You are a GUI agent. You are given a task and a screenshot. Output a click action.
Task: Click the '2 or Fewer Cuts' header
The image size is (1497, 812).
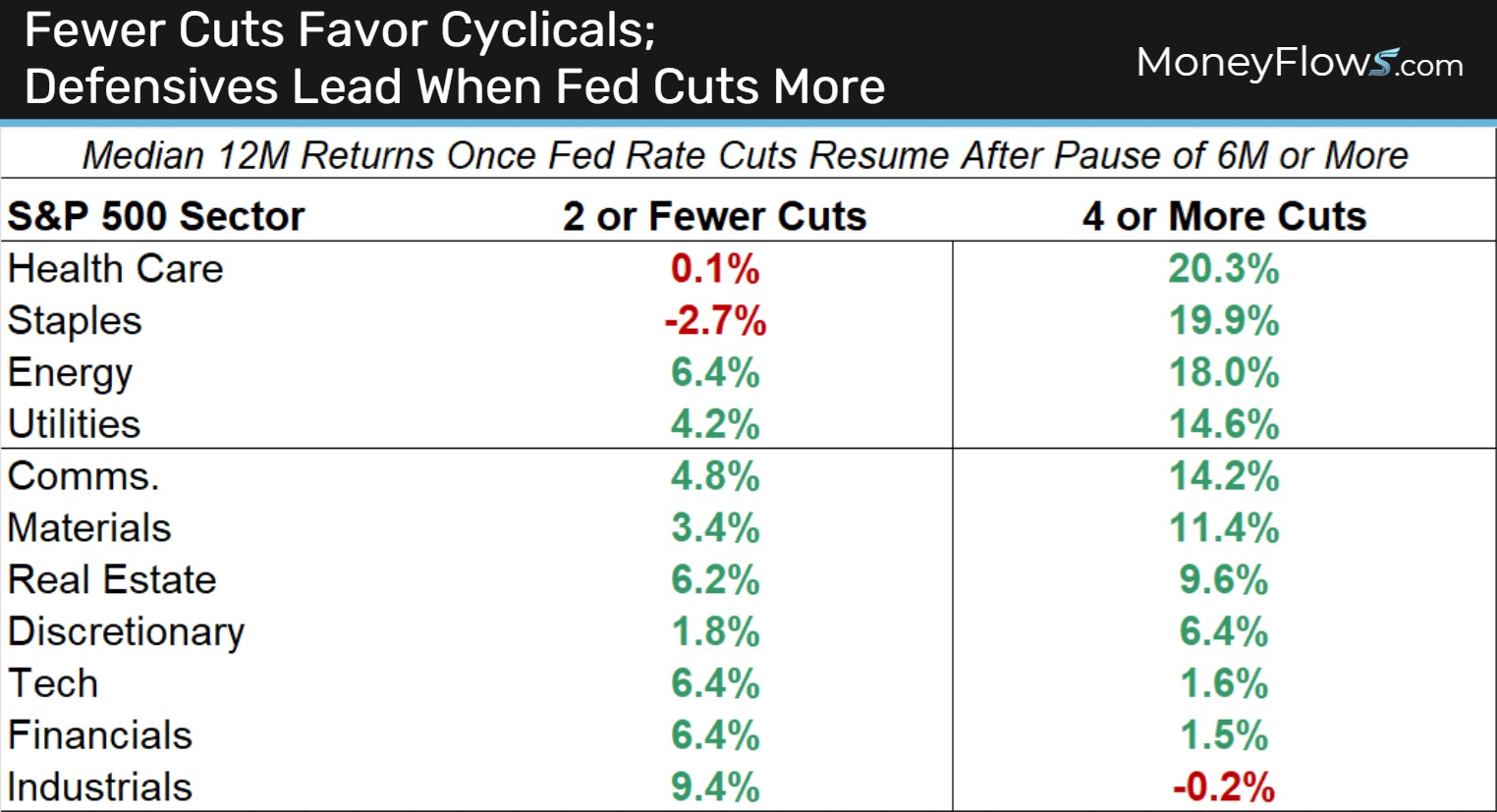tap(714, 216)
